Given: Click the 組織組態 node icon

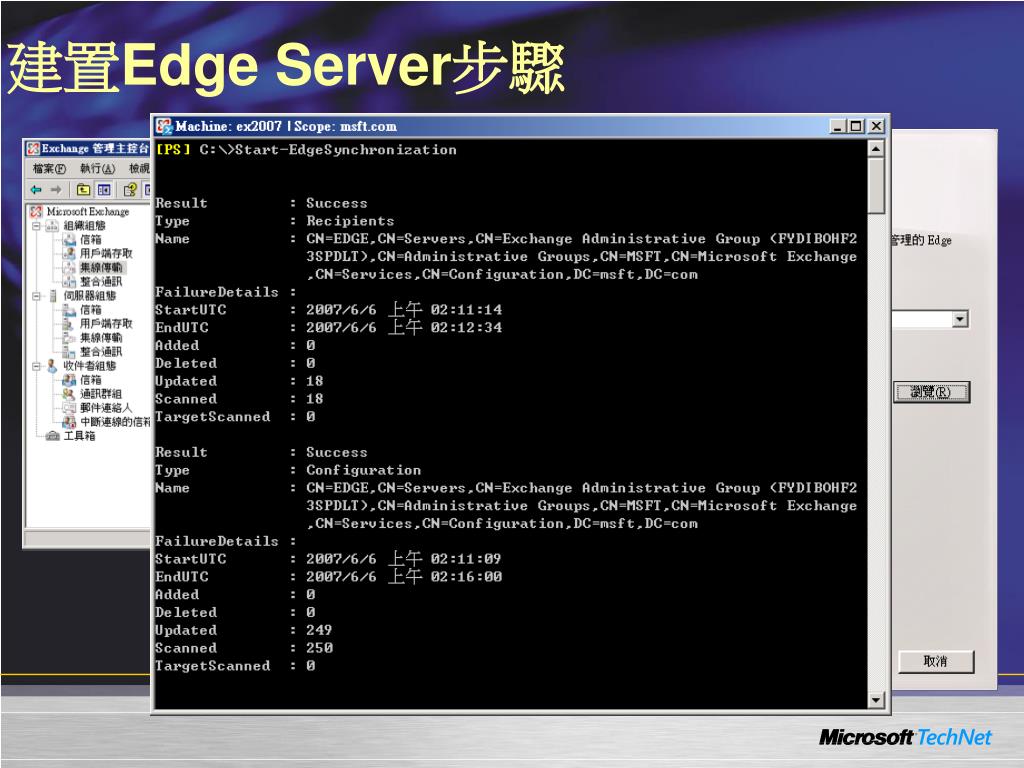Looking at the screenshot, I should (x=52, y=226).
